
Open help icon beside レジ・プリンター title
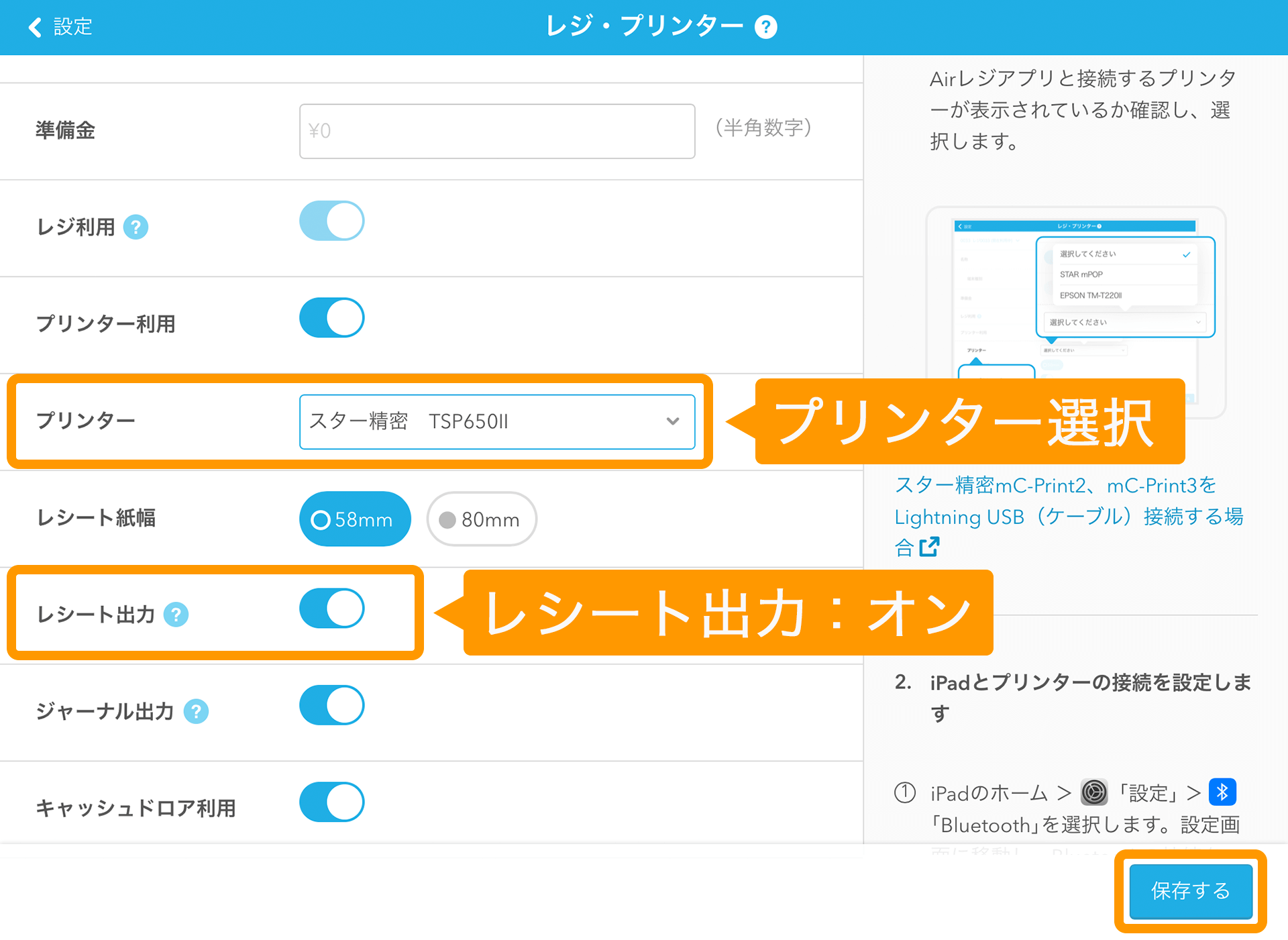[x=765, y=27]
